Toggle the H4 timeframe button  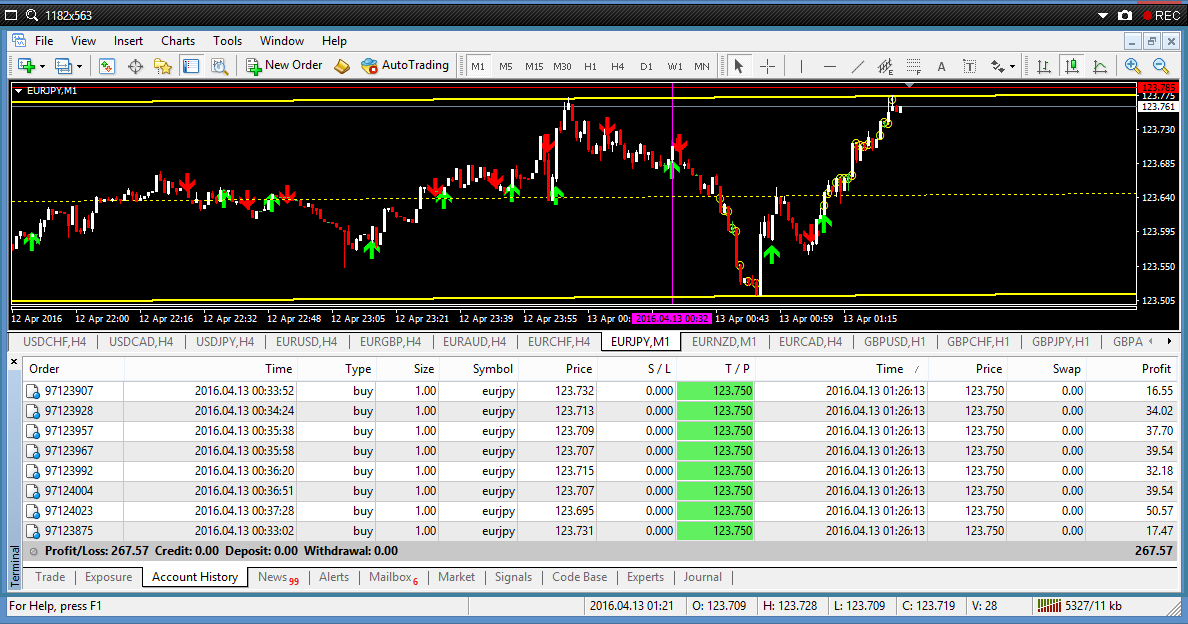617,67
